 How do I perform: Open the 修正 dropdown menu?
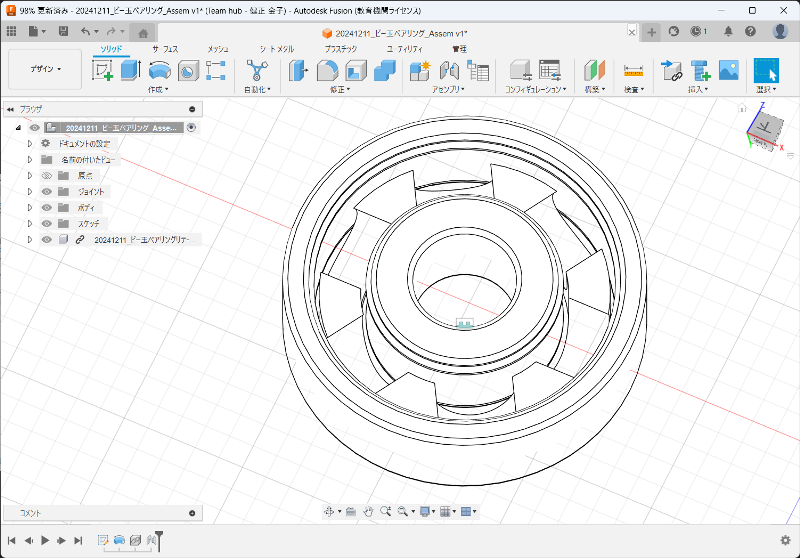(x=340, y=89)
